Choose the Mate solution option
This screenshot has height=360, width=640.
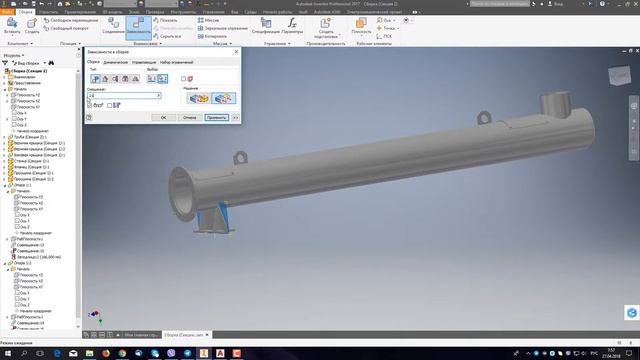tap(199, 98)
